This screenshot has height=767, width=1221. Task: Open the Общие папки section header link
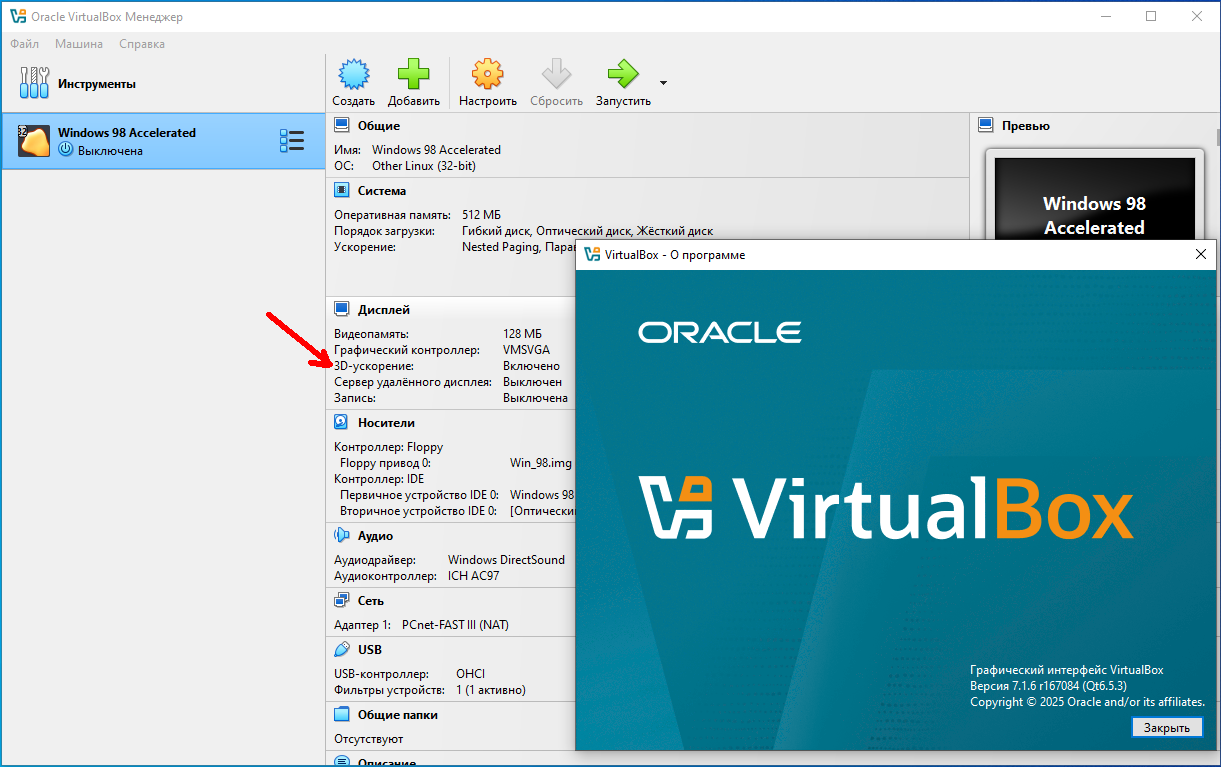click(398, 715)
